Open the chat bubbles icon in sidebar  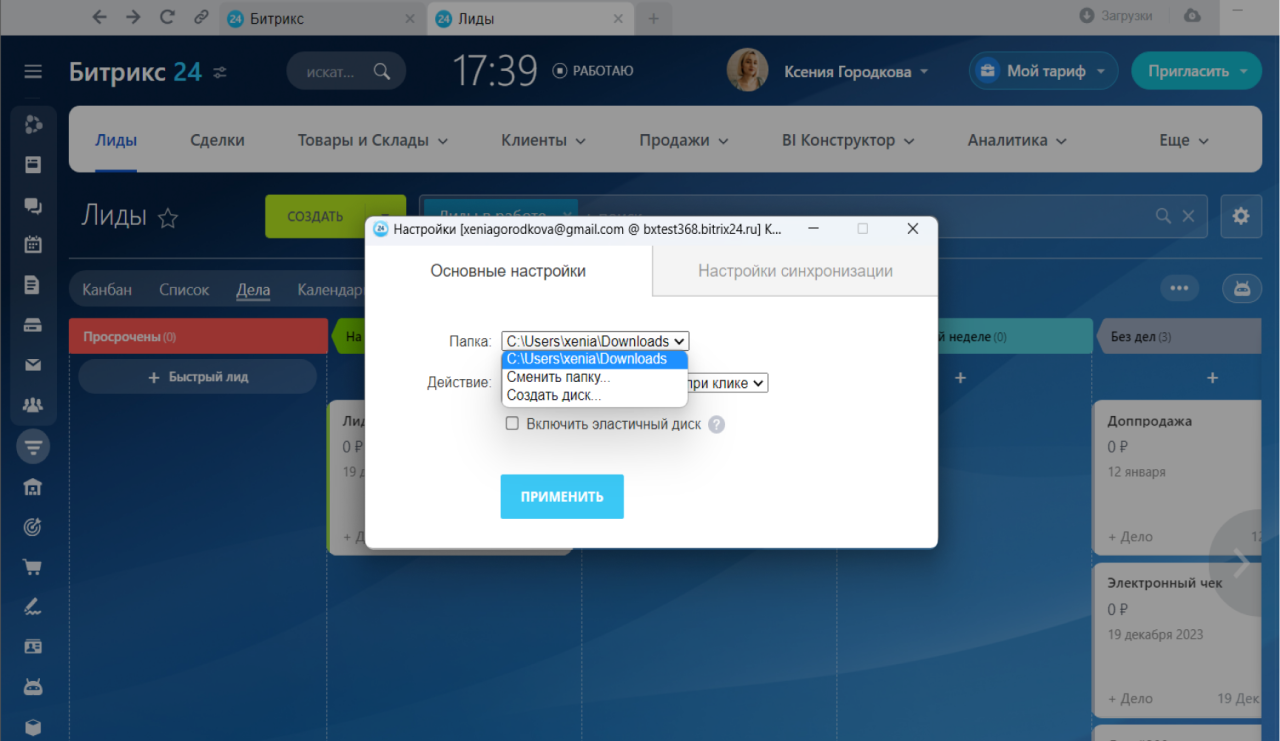click(33, 205)
